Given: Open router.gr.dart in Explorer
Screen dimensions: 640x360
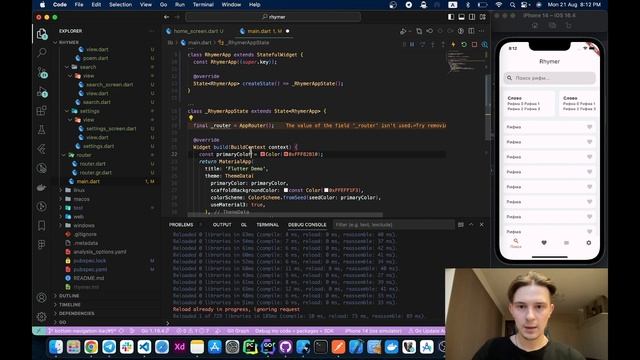Looking at the screenshot, I should pos(96,173).
